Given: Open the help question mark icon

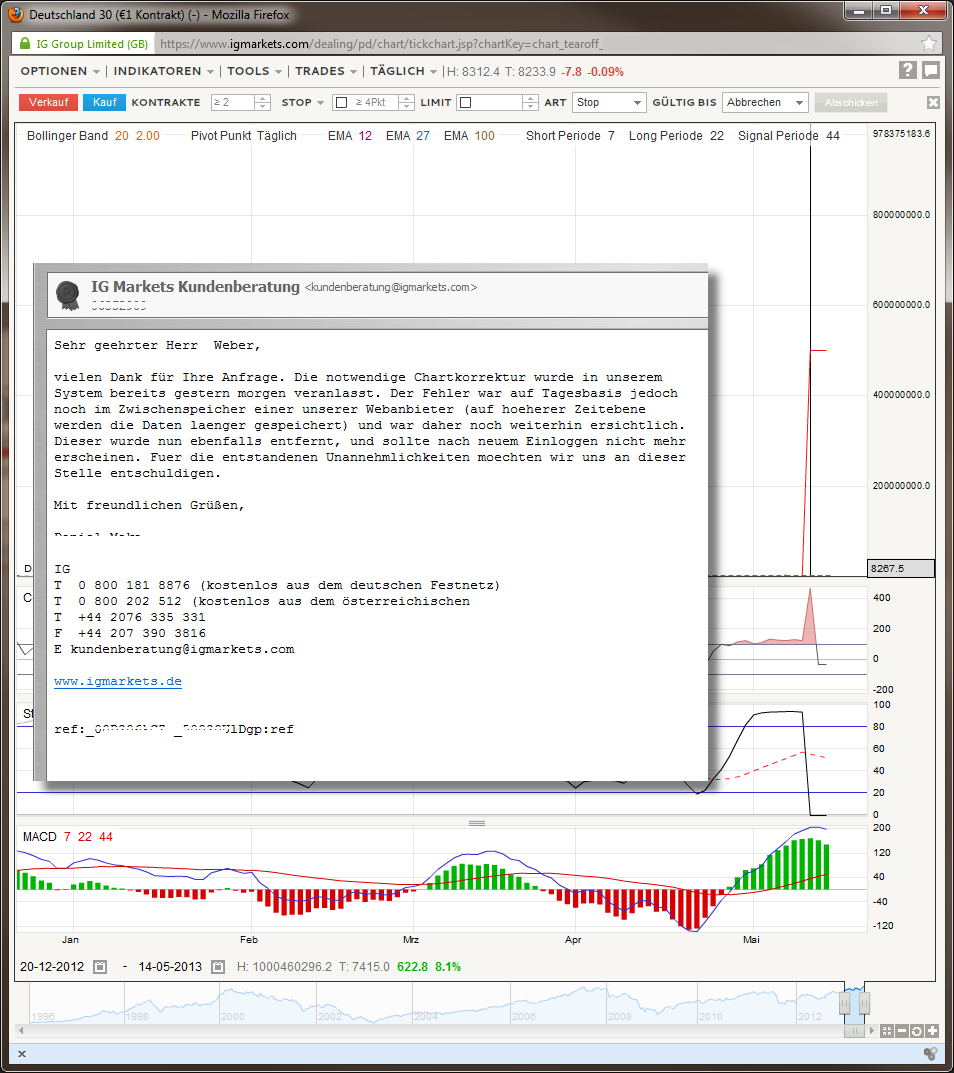Looking at the screenshot, I should click(907, 70).
